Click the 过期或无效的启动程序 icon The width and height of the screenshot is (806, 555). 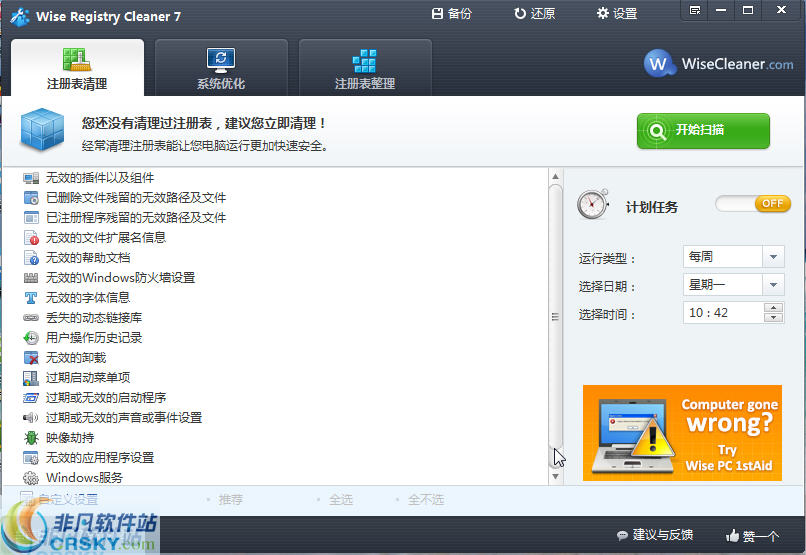pyautogui.click(x=31, y=398)
